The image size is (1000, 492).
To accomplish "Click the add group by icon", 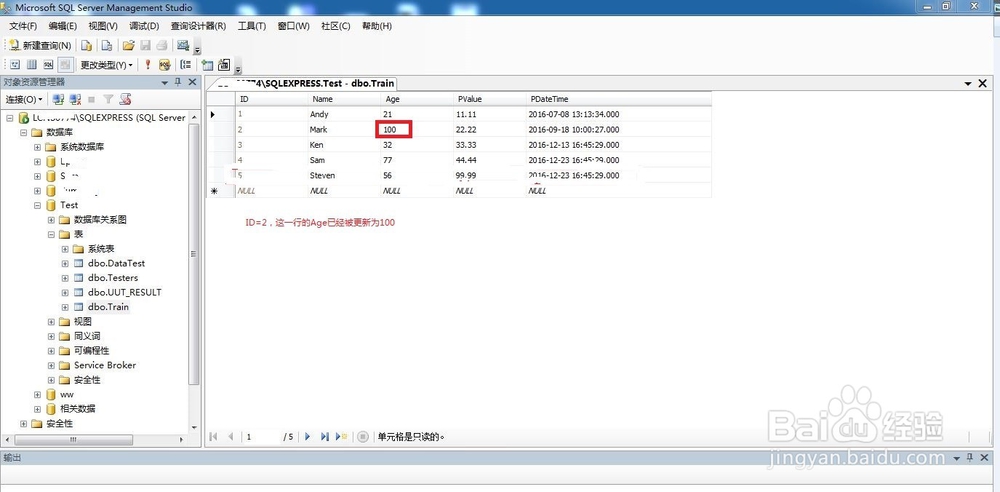I will tap(186, 64).
